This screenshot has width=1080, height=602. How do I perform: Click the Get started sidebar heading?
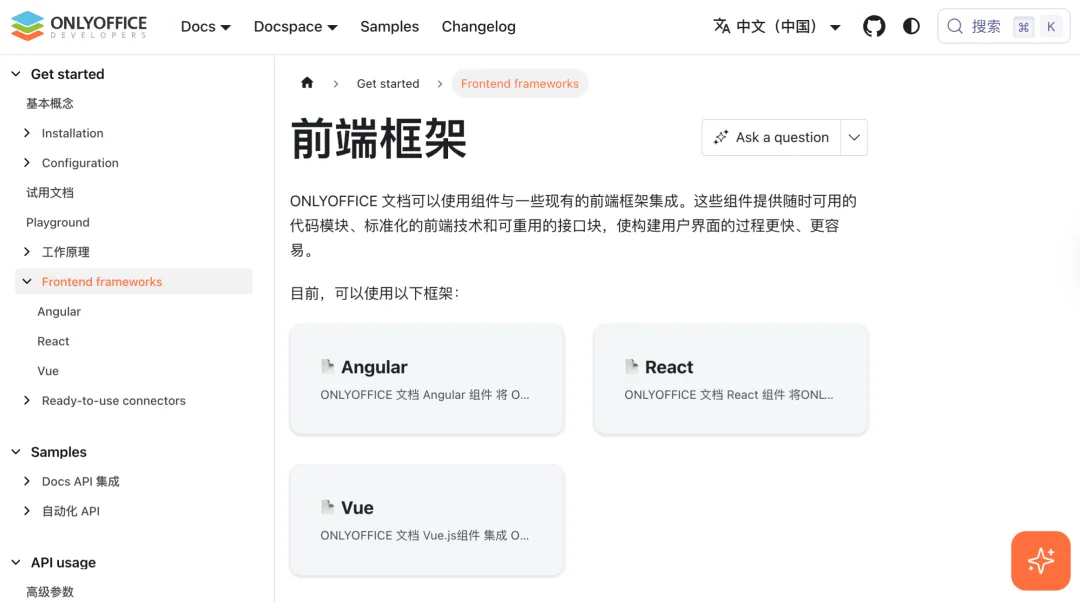(x=68, y=74)
